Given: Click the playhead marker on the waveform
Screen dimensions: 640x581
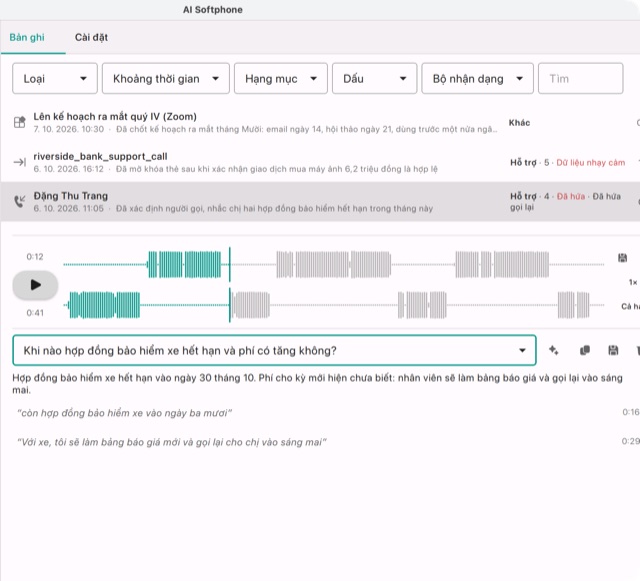Looking at the screenshot, I should point(230,285).
